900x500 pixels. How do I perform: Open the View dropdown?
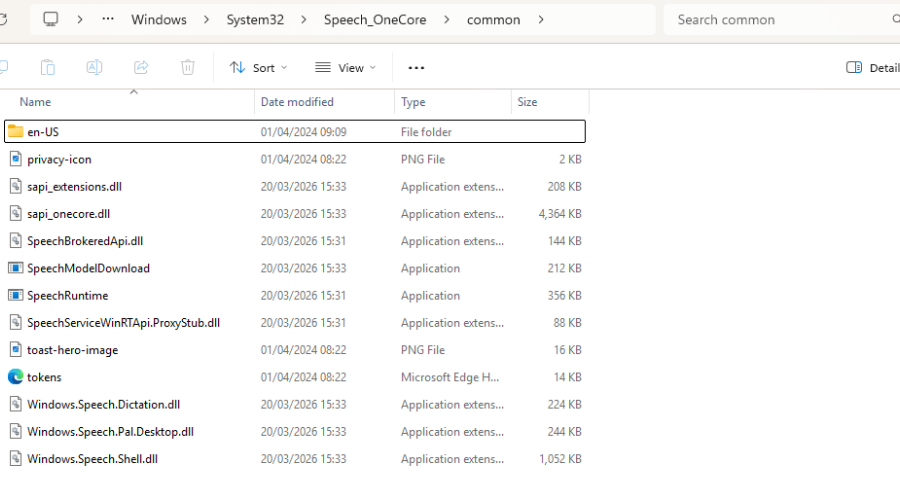(346, 68)
